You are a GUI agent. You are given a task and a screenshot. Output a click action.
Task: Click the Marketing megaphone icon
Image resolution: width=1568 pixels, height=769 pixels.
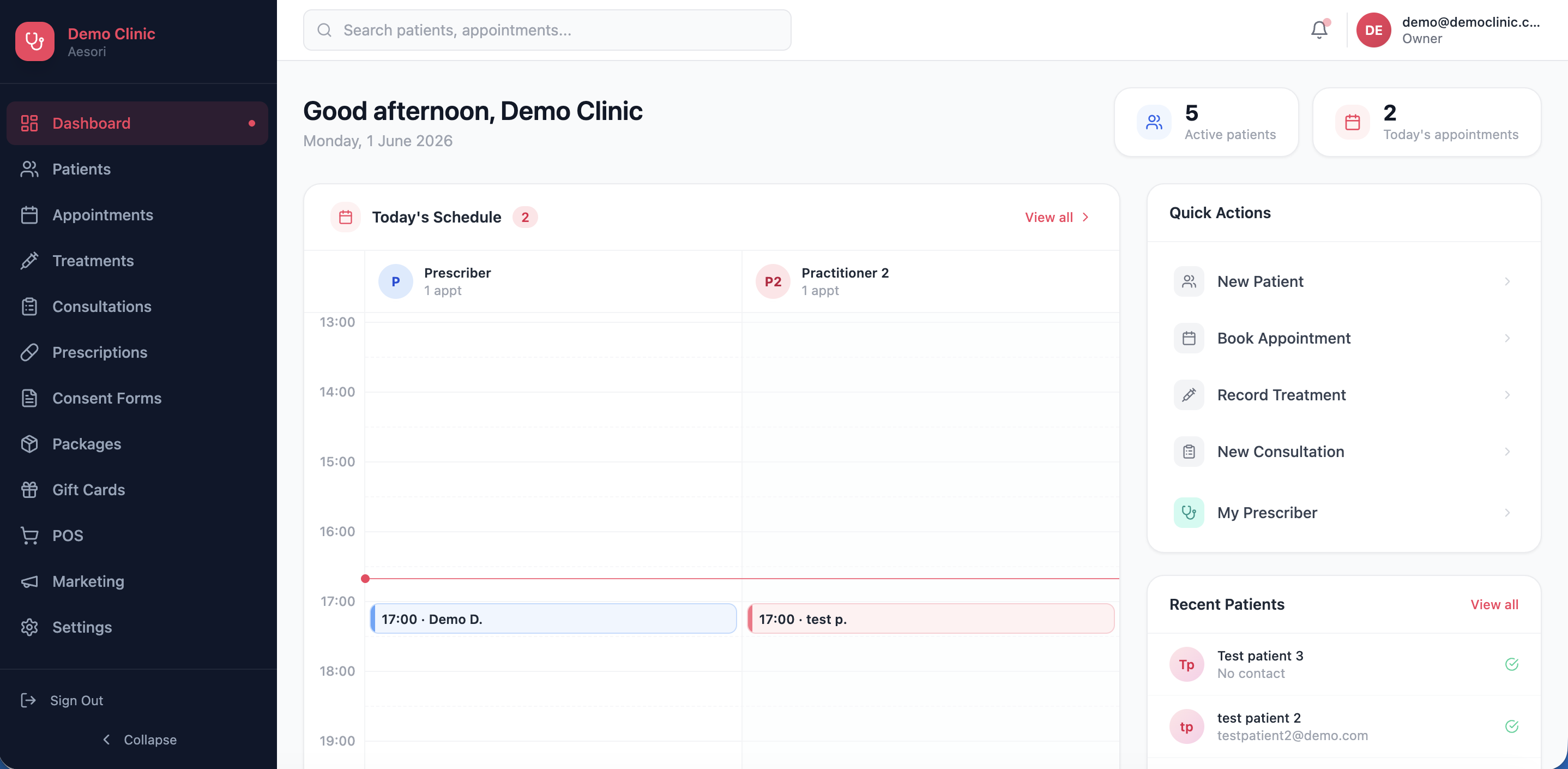point(29,581)
